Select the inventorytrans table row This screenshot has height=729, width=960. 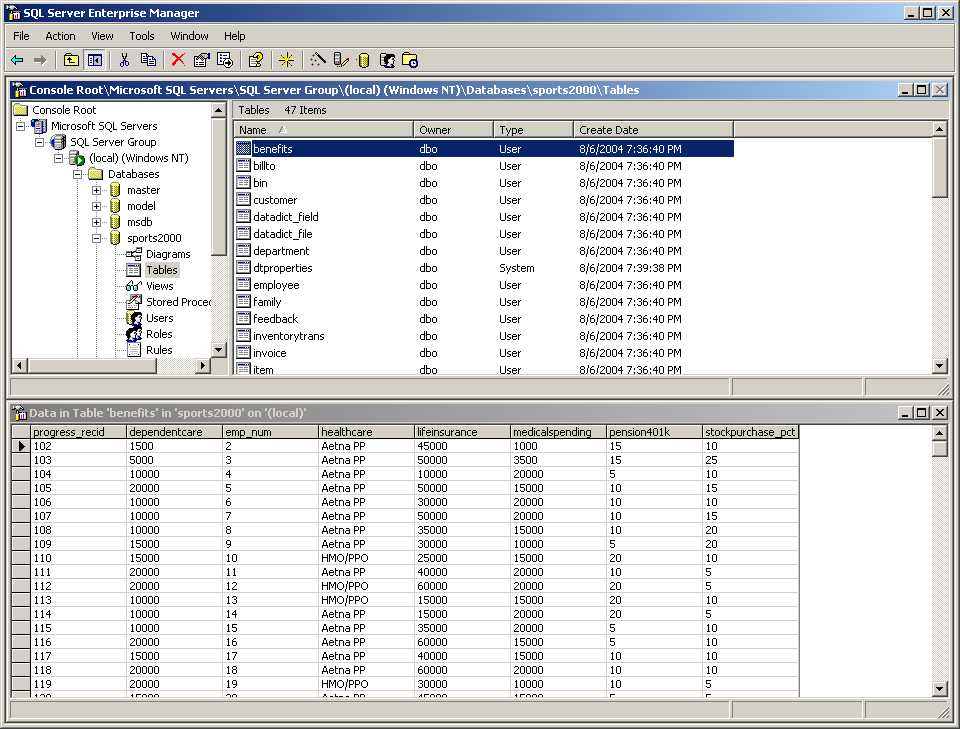[x=484, y=335]
